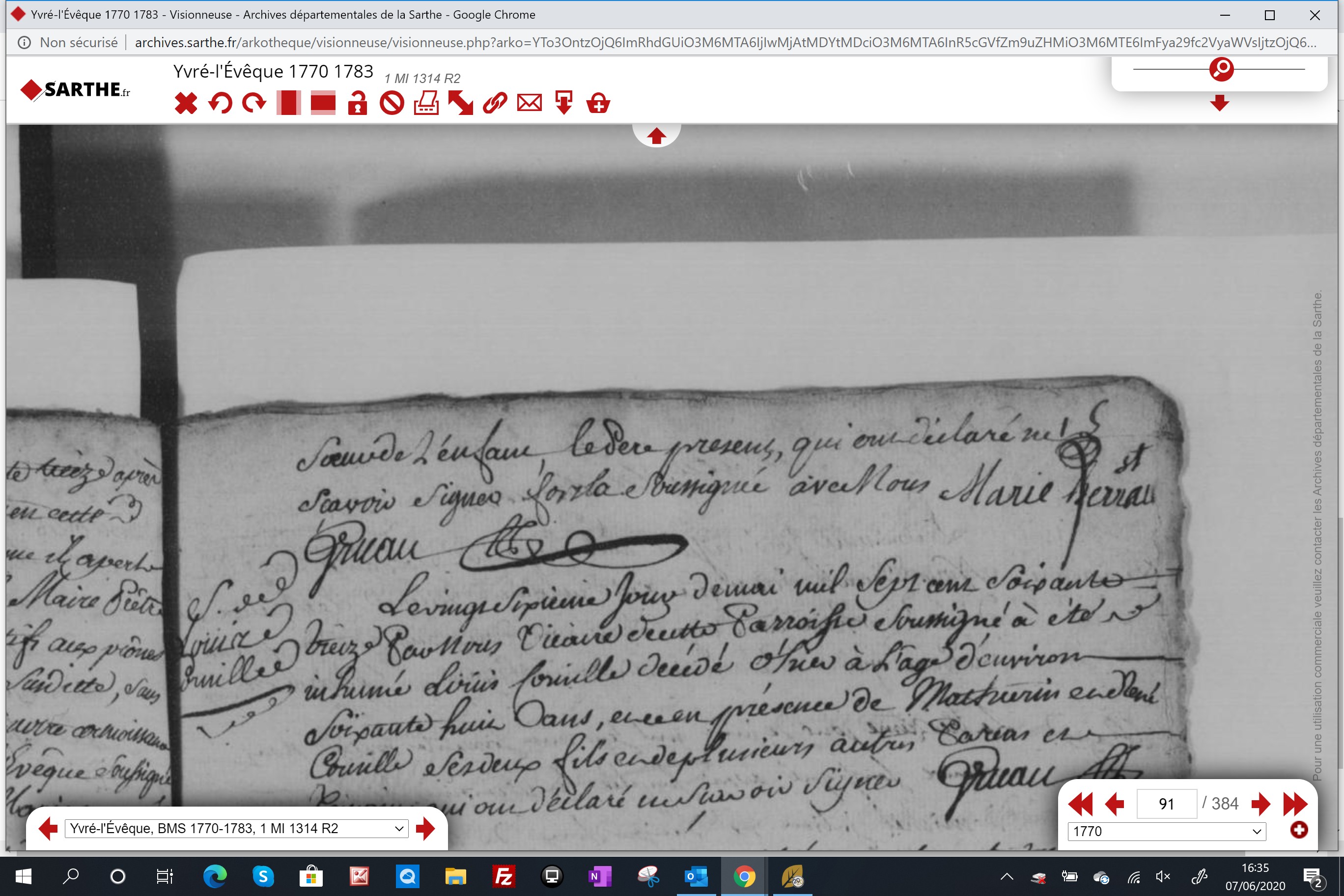Go to next page arrow

pyautogui.click(x=1260, y=804)
